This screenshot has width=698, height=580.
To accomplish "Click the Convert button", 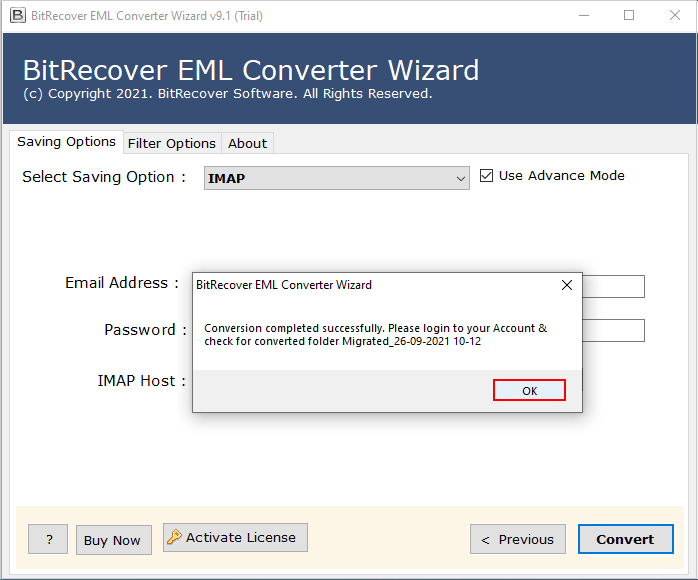I will [625, 539].
